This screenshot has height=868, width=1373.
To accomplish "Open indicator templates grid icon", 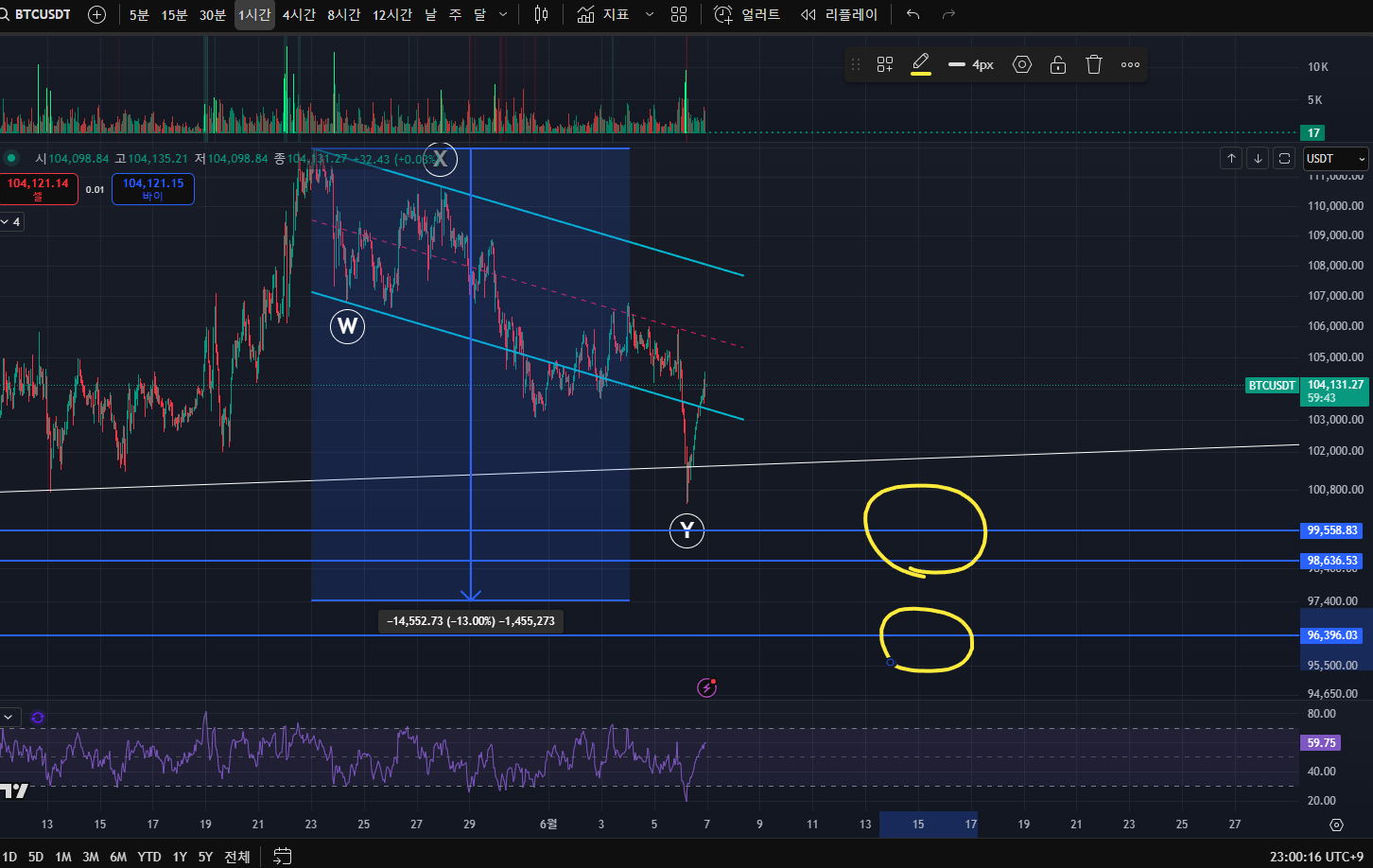I will [679, 14].
